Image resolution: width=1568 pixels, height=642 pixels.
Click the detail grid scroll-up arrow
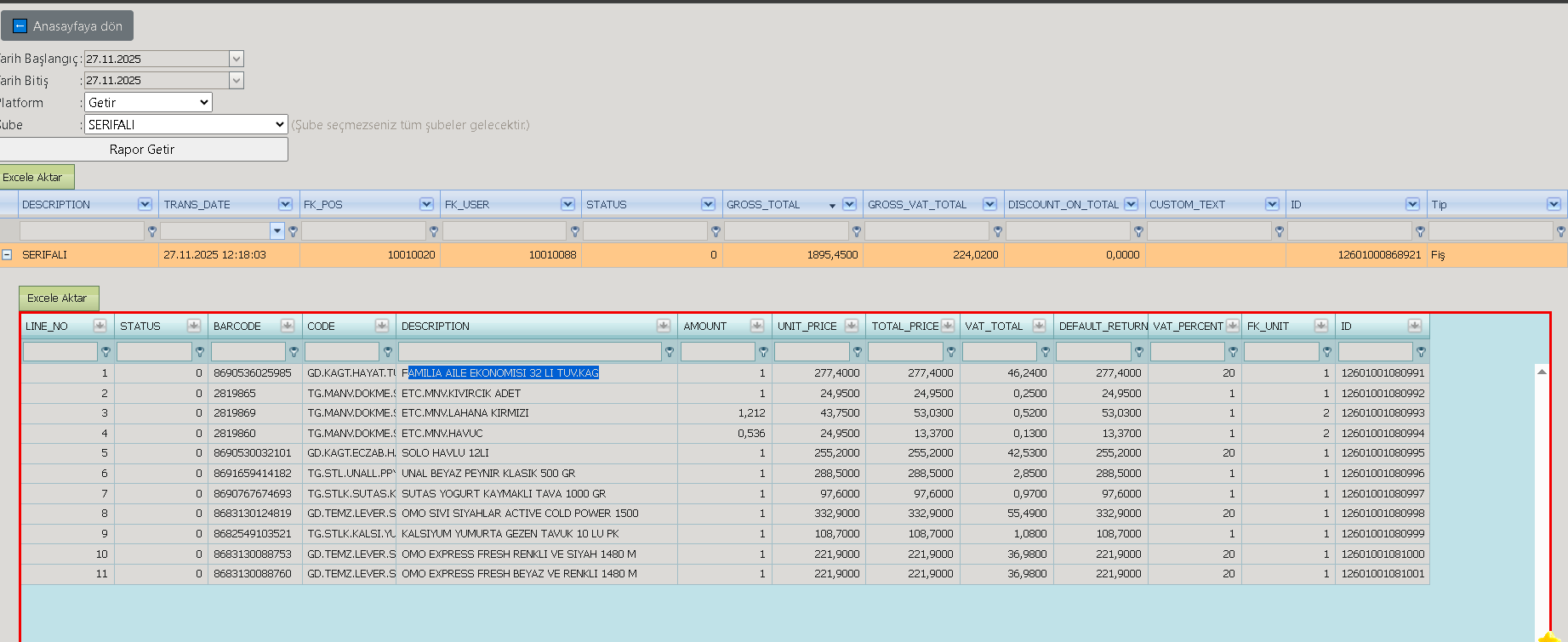(x=1541, y=372)
